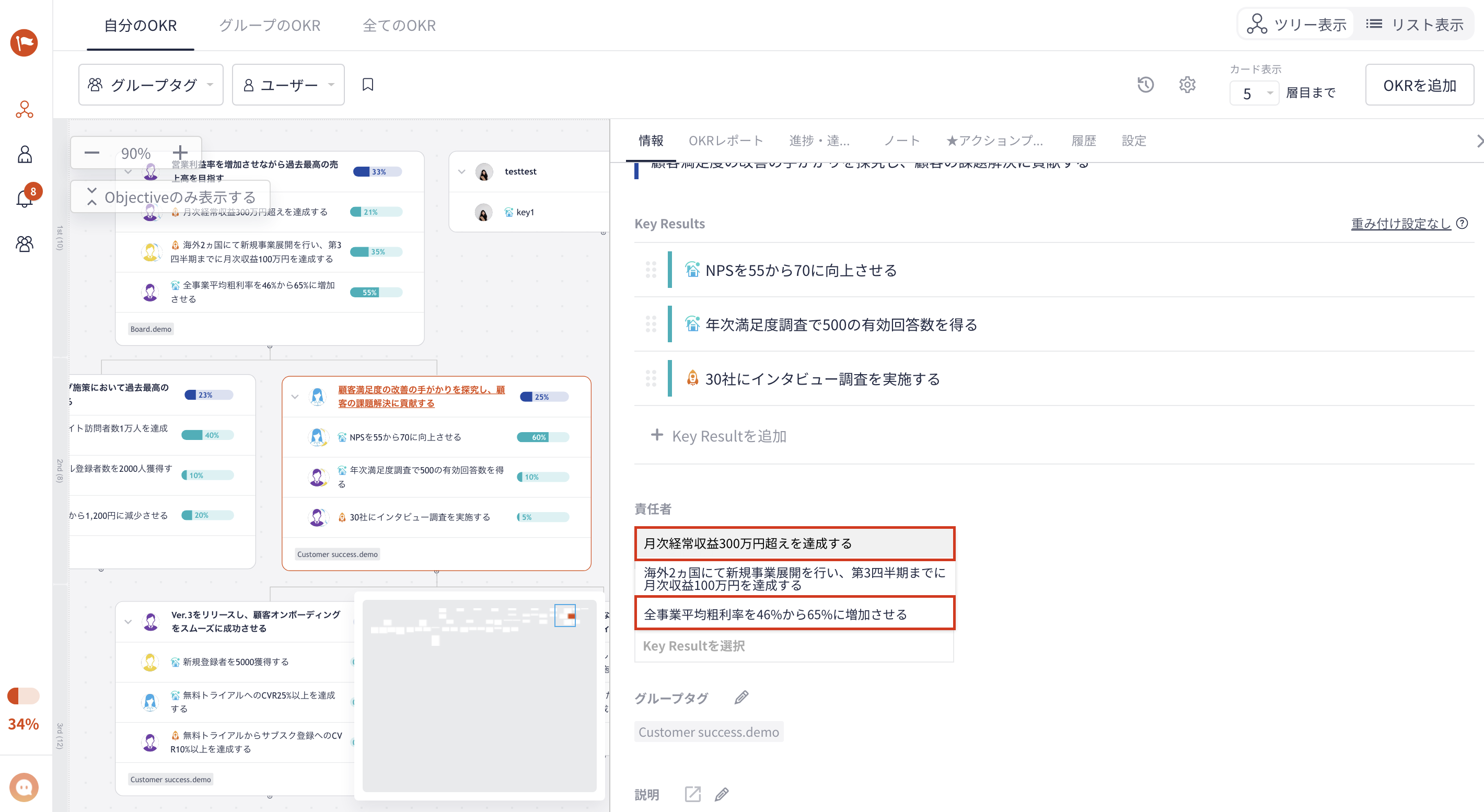The width and height of the screenshot is (1484, 812).
Task: Open the ★アクションプ... tab
Action: 994,141
